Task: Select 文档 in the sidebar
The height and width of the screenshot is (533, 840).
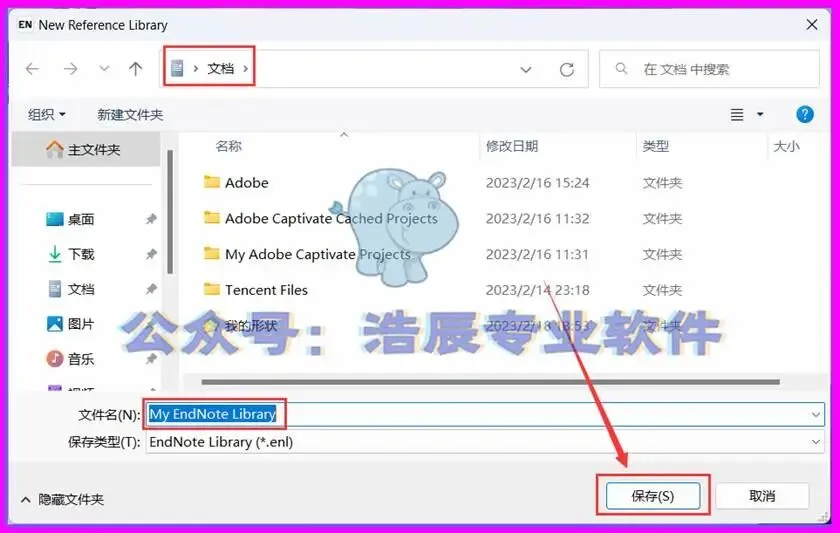Action: click(x=81, y=289)
